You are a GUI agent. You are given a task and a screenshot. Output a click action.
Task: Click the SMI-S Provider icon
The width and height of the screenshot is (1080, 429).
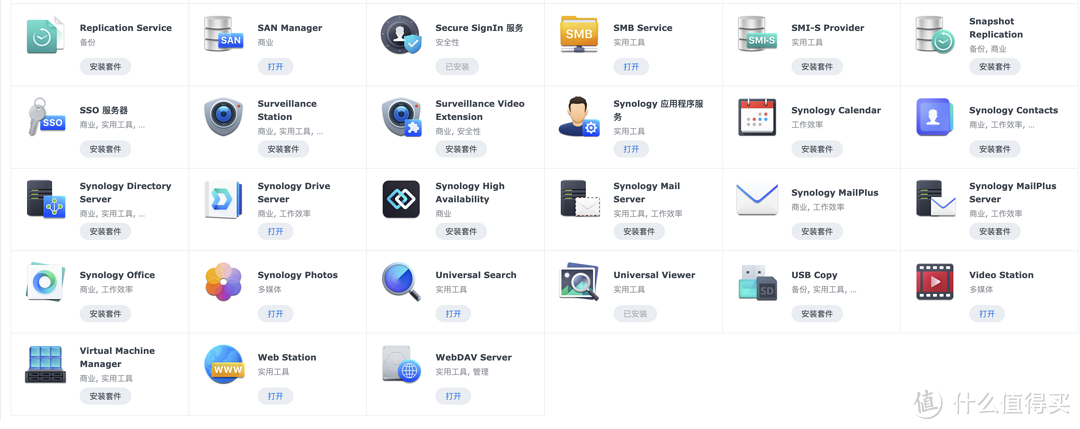pos(757,34)
